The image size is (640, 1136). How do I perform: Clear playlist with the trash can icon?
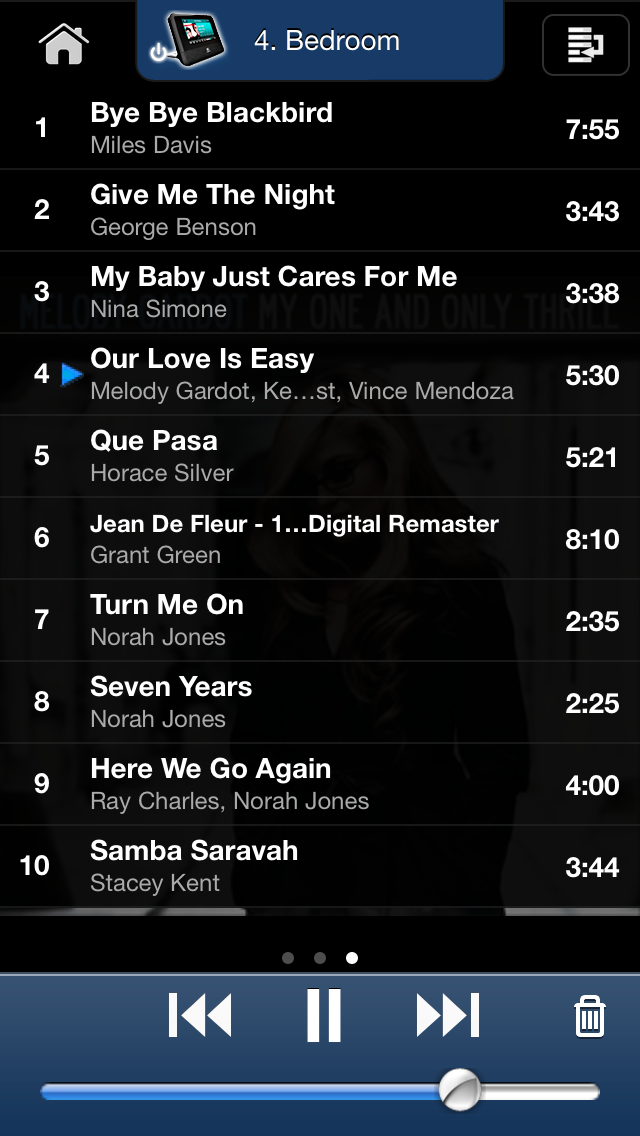(590, 1016)
